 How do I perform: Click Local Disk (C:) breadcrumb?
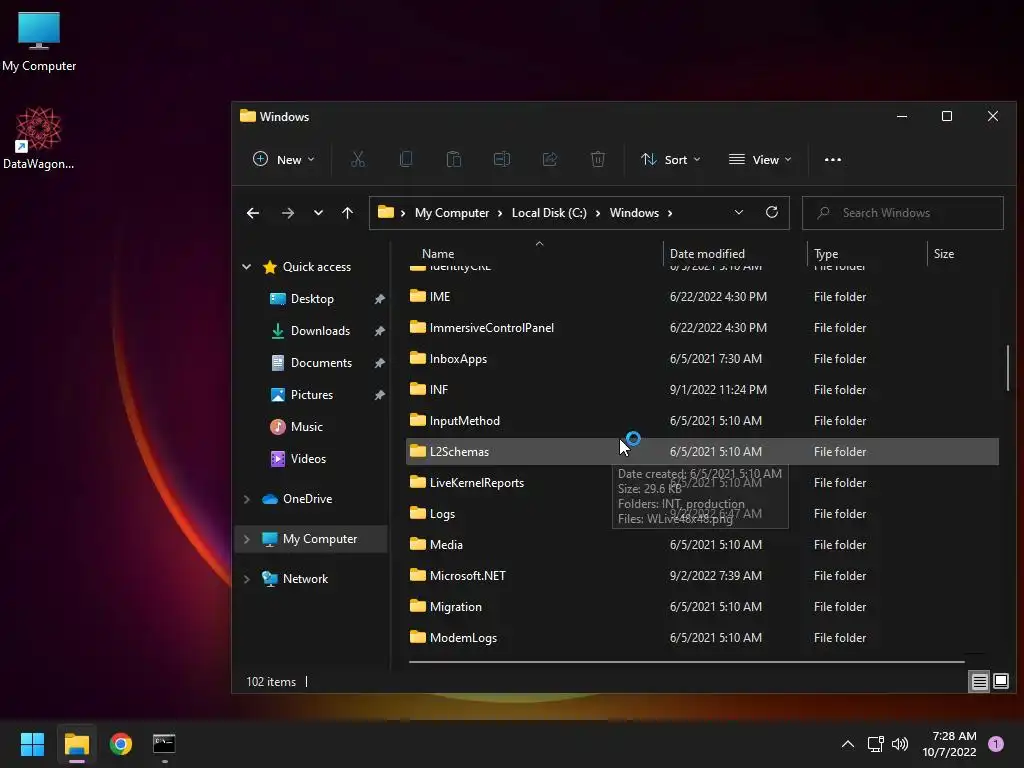click(x=549, y=213)
